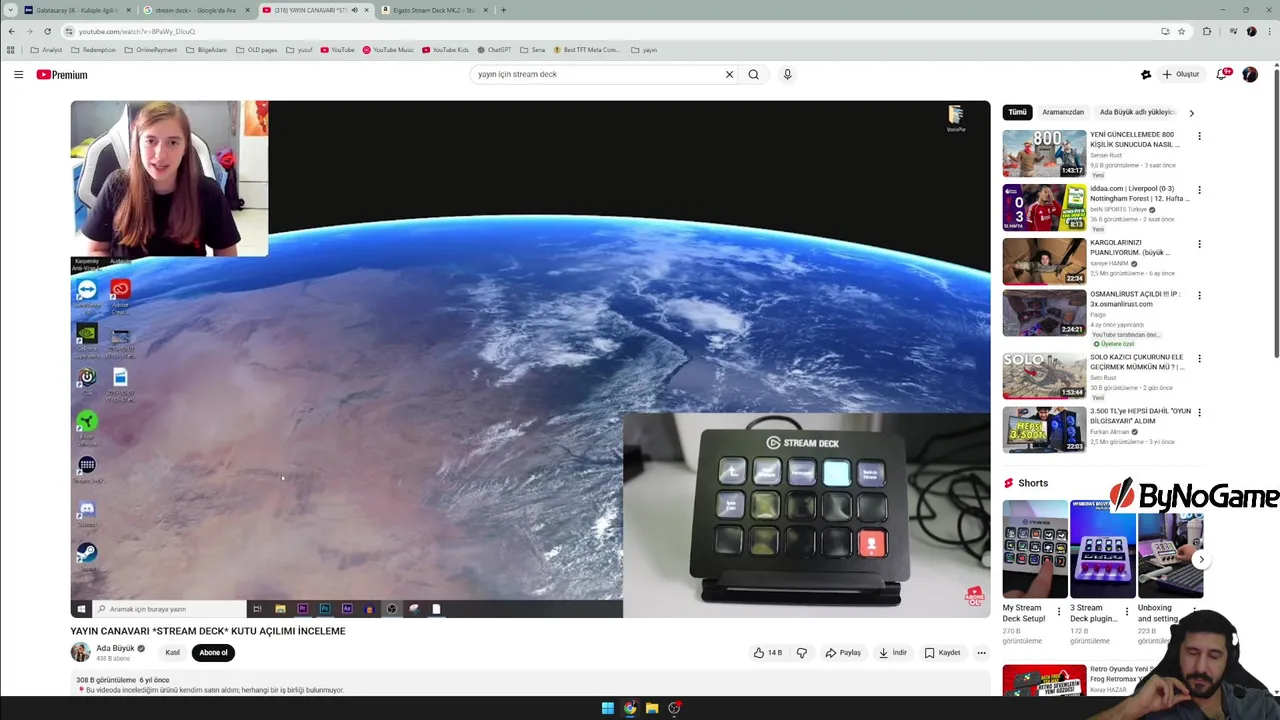Open options for YENİ GÜNCELLEMEDE 800 video
This screenshot has width=1280, height=720.
pos(1199,136)
